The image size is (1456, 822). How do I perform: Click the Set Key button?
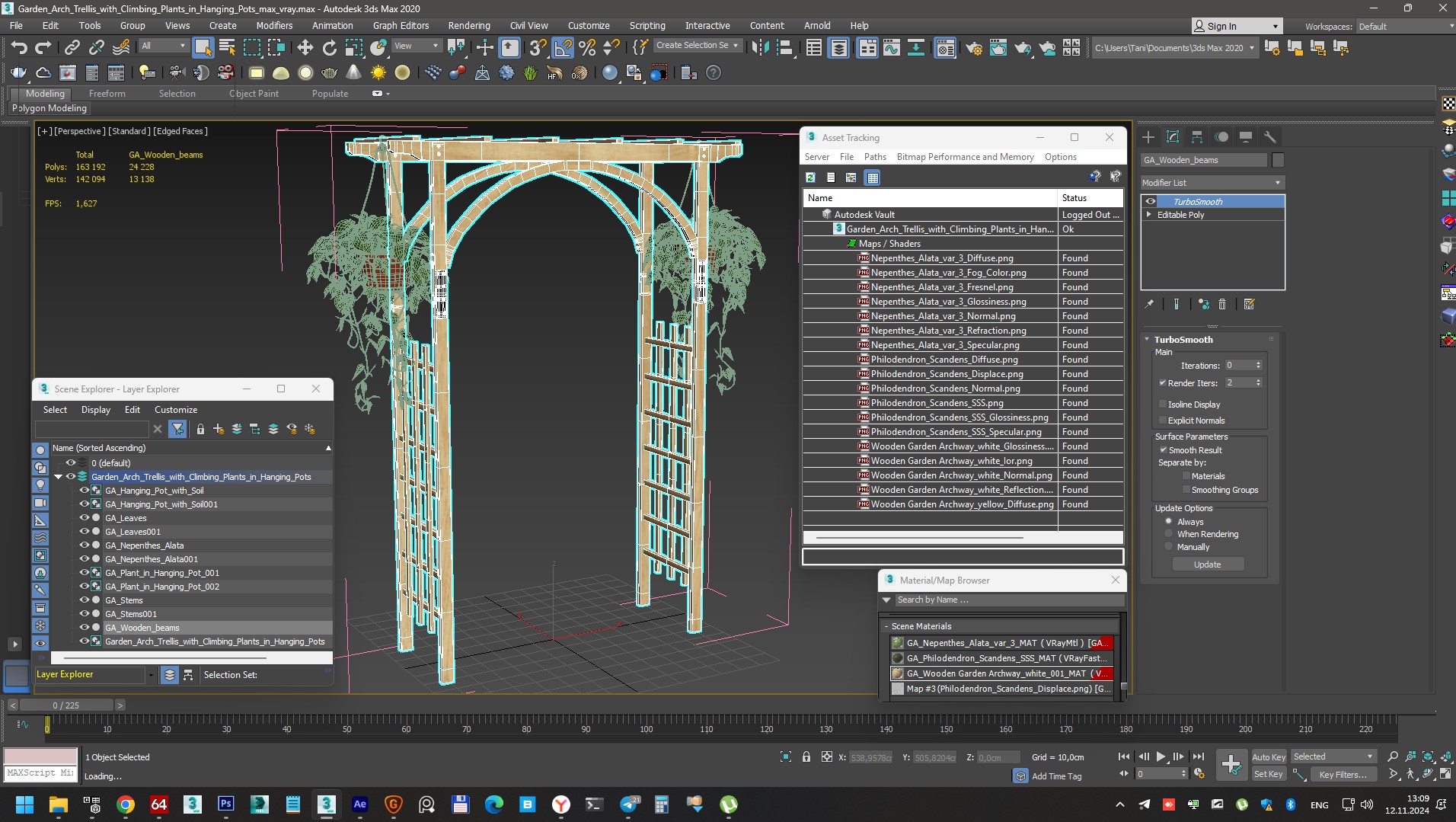(1269, 774)
